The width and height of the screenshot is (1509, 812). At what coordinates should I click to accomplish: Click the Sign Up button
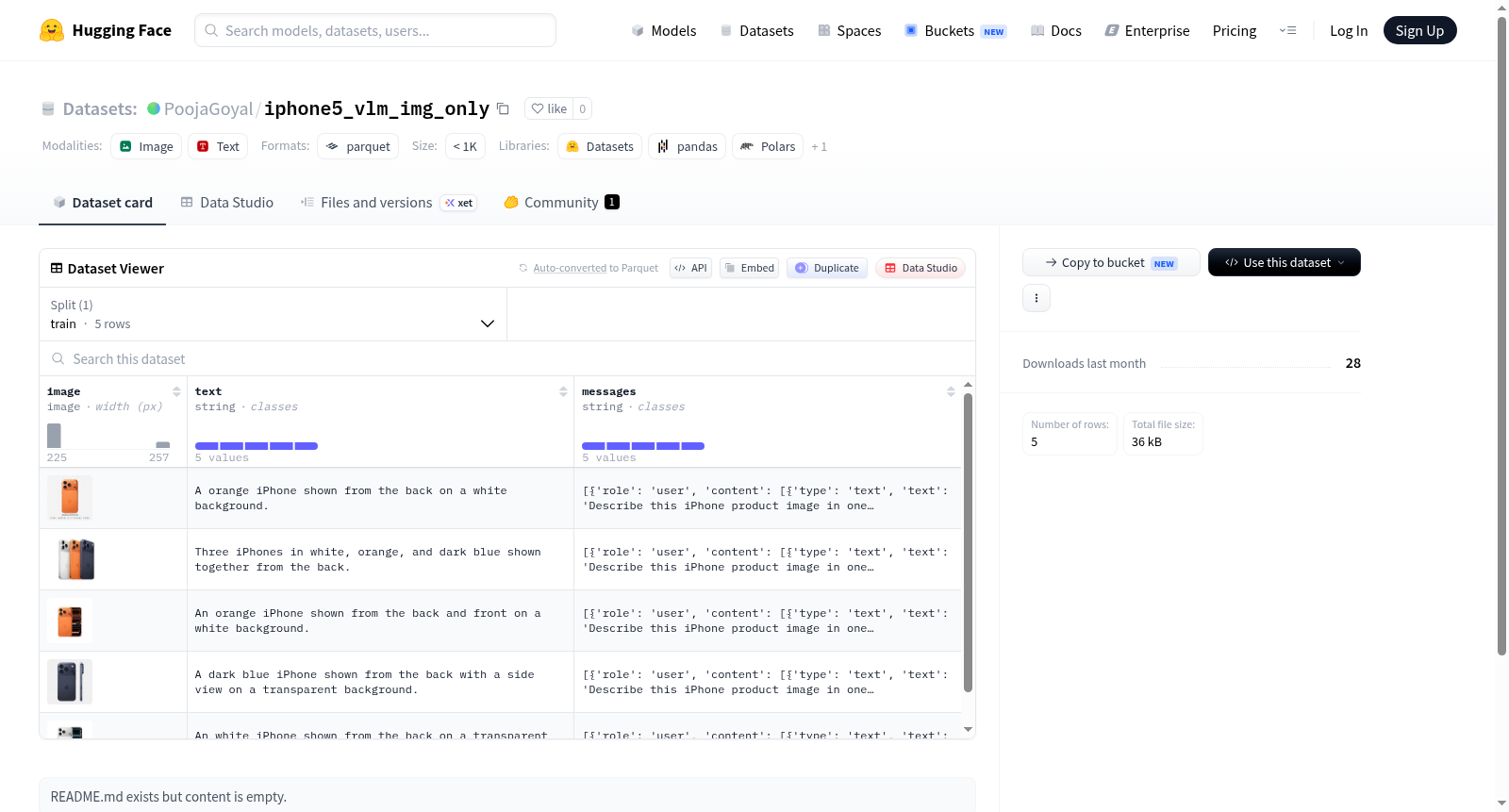point(1420,30)
